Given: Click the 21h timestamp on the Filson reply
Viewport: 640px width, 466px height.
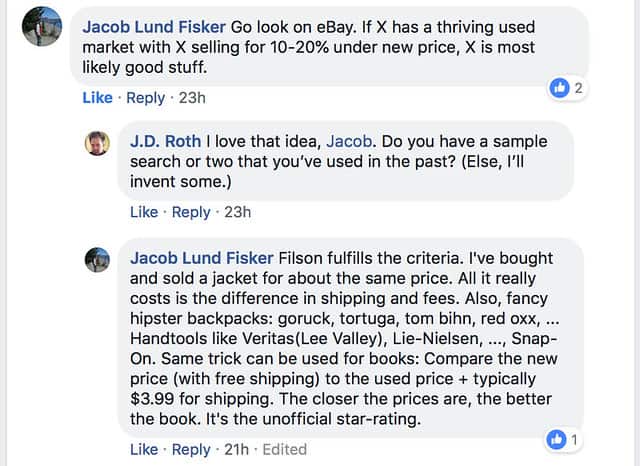Looking at the screenshot, I should (236, 450).
